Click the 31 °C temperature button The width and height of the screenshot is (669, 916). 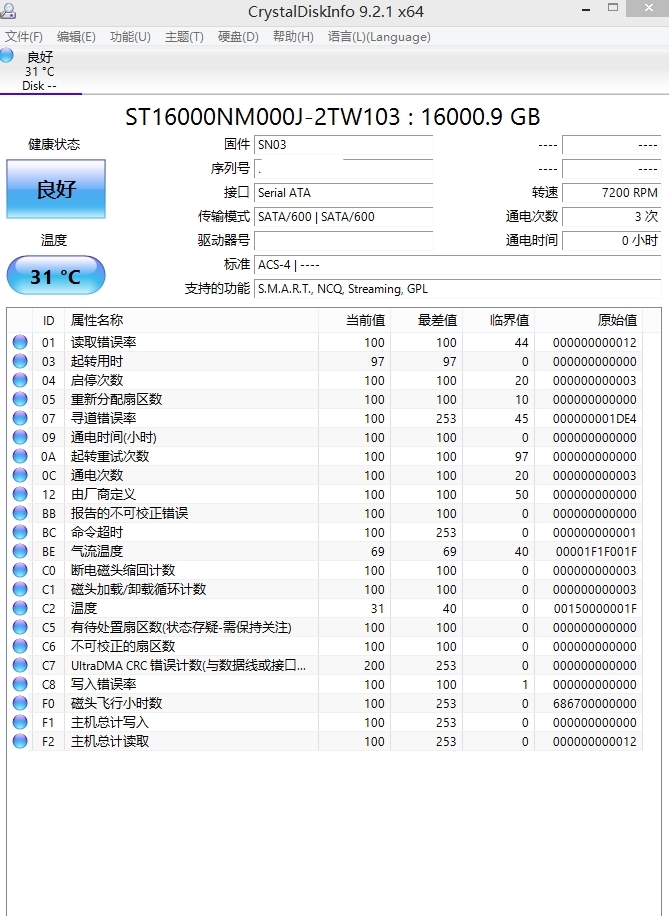tap(56, 275)
